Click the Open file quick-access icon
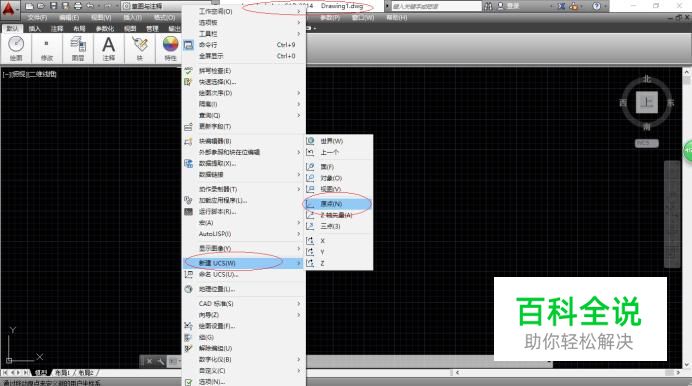Viewport: 692px width, 386px height. click(41, 6)
